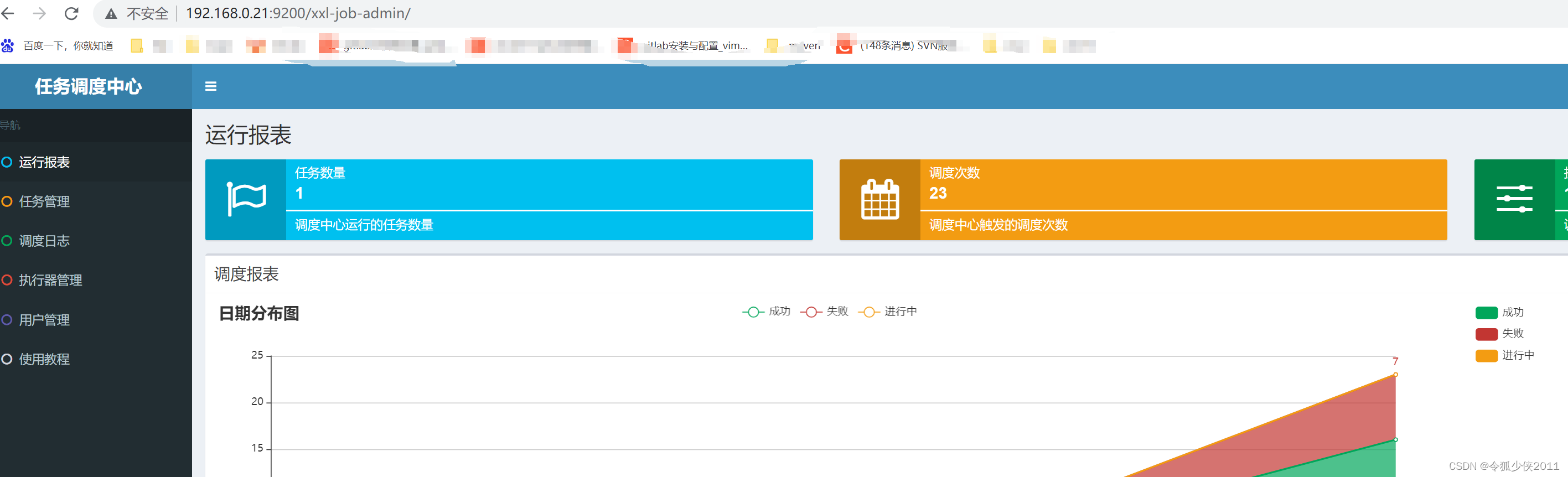
Task: Click the red circle icon beside 执行器管理
Action: [x=7, y=280]
